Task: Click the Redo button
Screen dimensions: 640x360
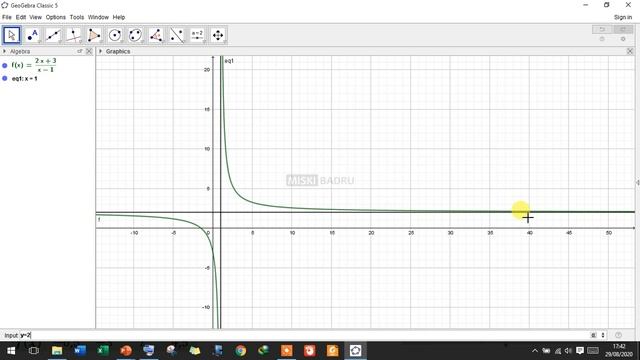Action: tap(623, 29)
